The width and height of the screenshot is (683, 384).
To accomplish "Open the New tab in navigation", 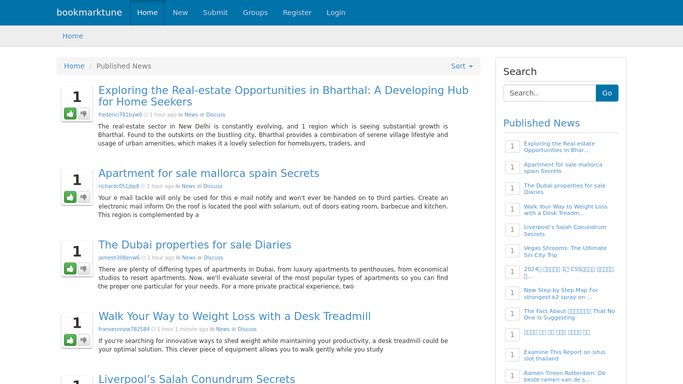I will click(180, 13).
